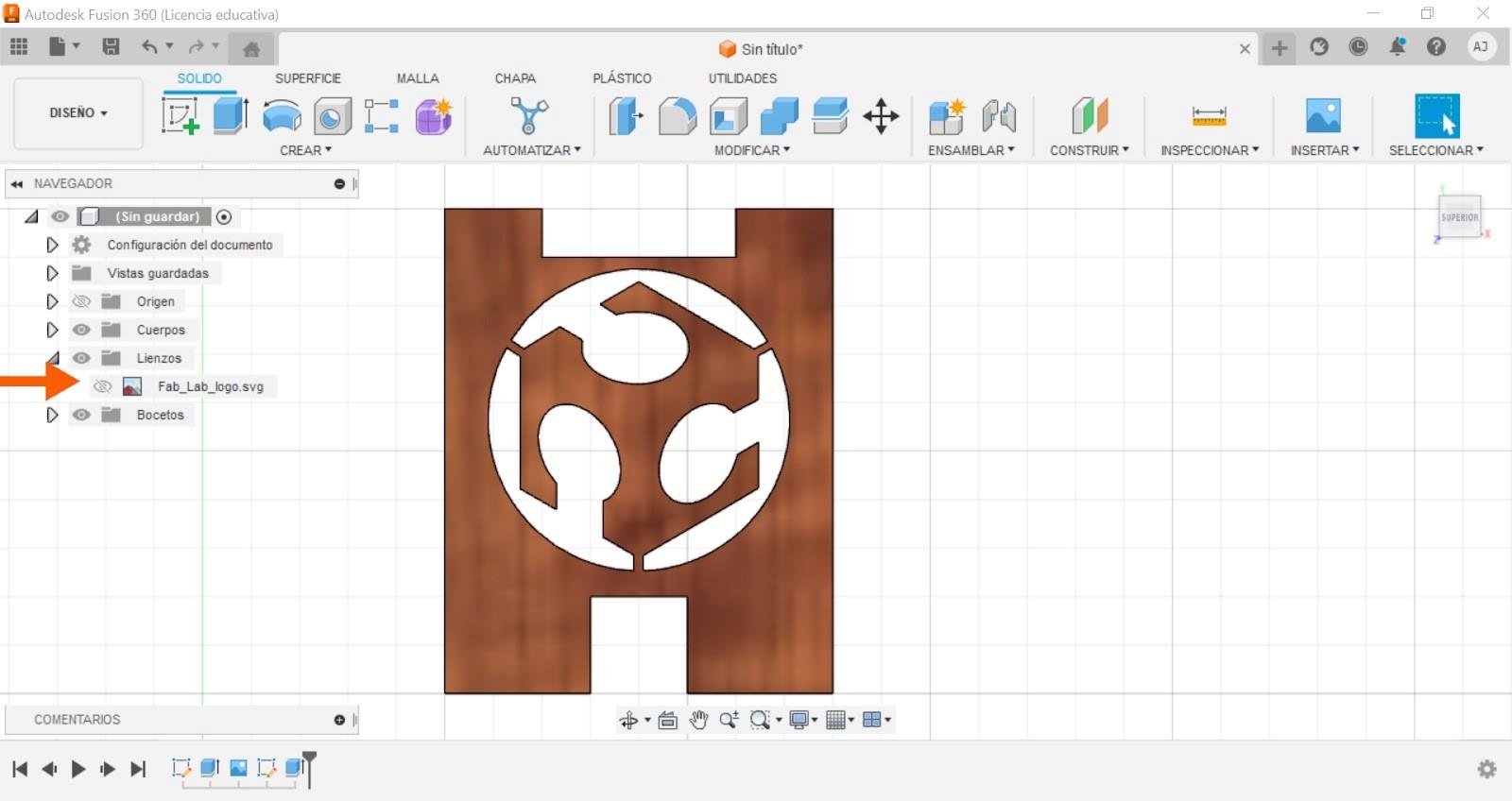Activate the Extrude tool
Image resolution: width=1512 pixels, height=801 pixels.
coord(231,116)
